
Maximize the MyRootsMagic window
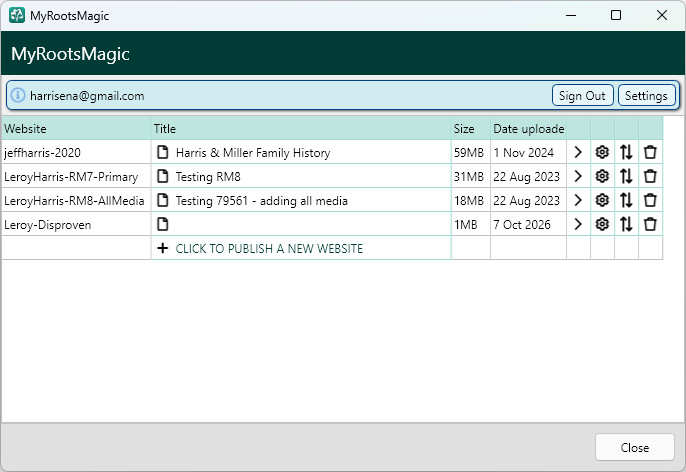click(616, 15)
